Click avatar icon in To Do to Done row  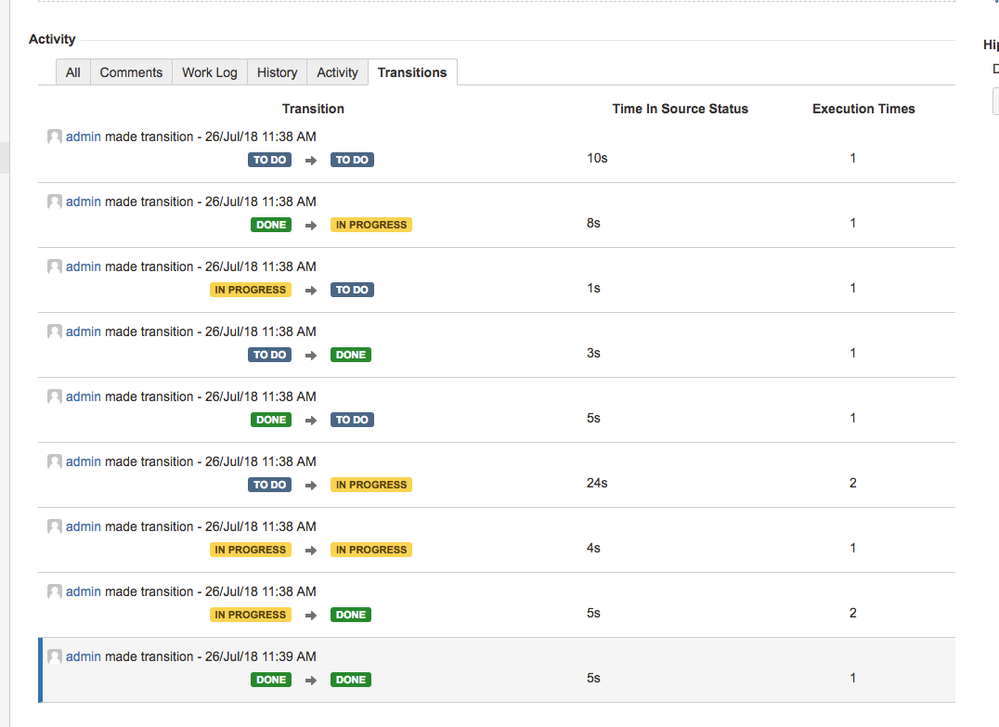[54, 331]
